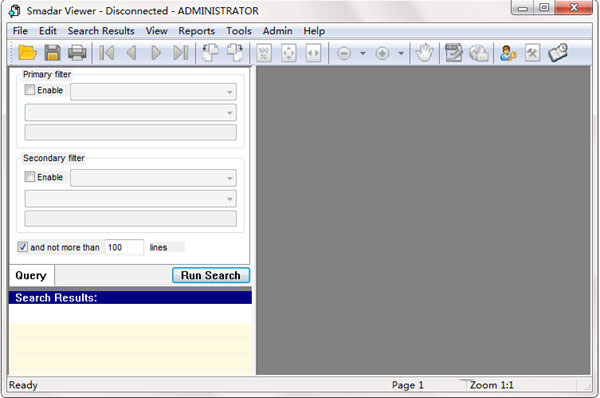Click the fit width icon
The image size is (600, 398).
click(313, 53)
